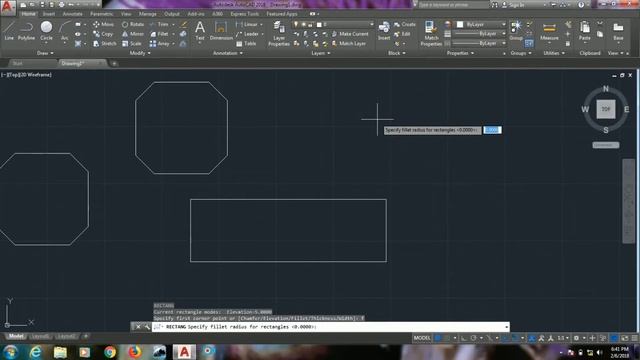
Task: Toggle polar tracking in status bar
Action: pos(473,338)
